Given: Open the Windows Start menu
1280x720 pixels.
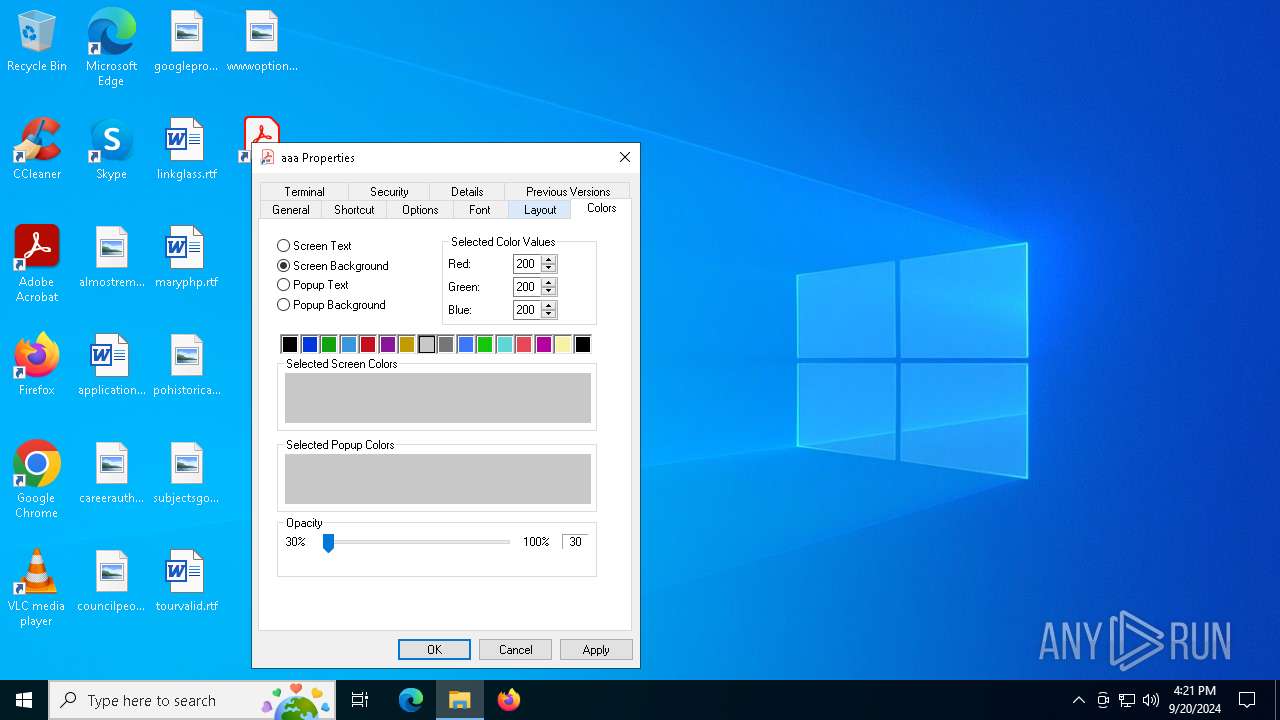Looking at the screenshot, I should tap(24, 700).
